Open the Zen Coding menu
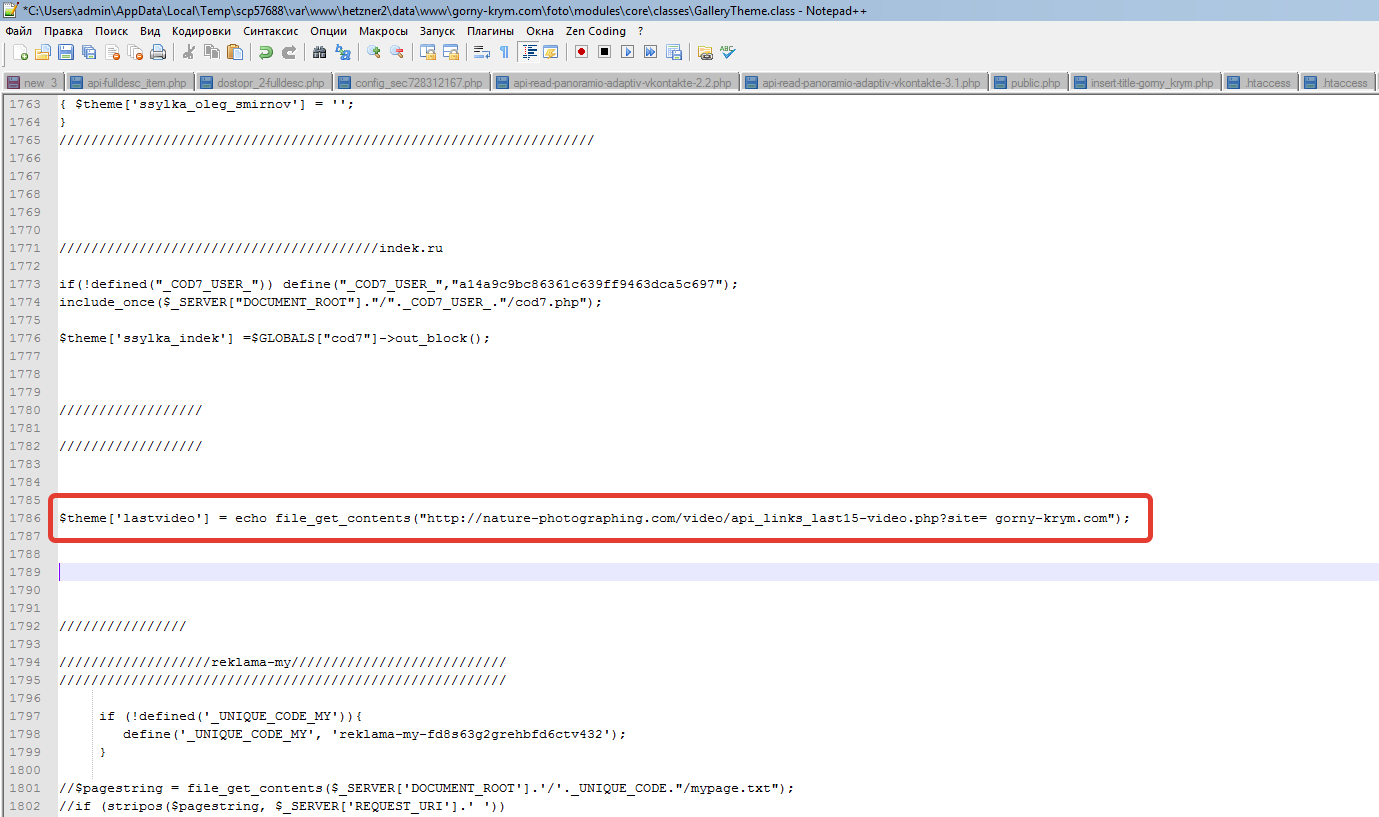The image size is (1379, 817). pos(595,31)
